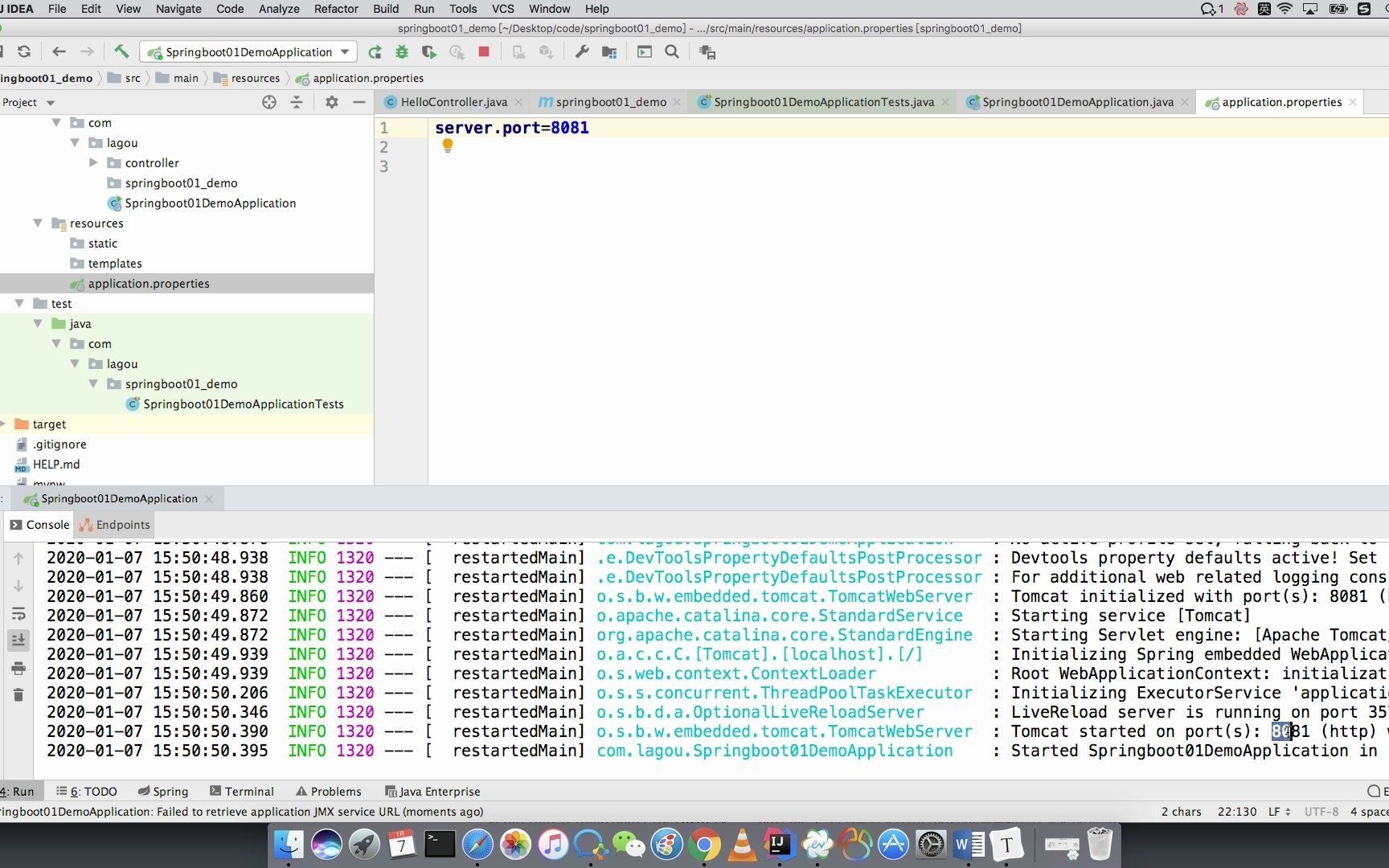Clear console with the trash icon

click(18, 694)
